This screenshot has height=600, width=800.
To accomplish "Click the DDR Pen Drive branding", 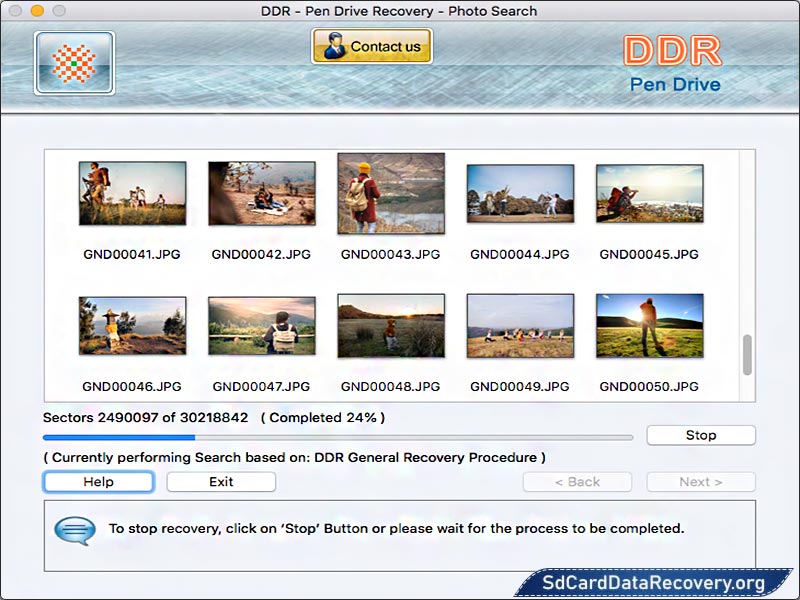I will [671, 64].
